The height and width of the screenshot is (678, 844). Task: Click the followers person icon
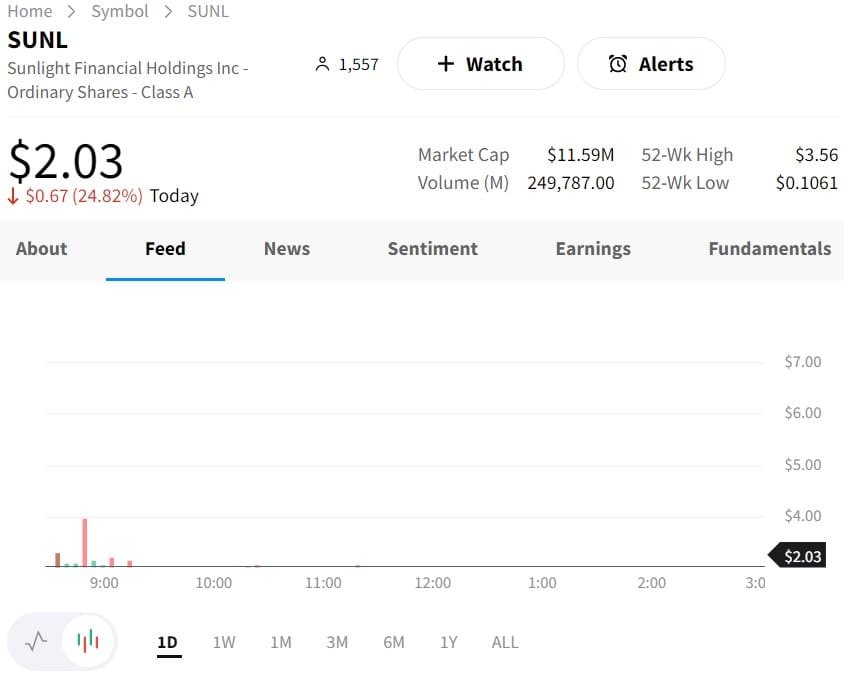(x=322, y=64)
